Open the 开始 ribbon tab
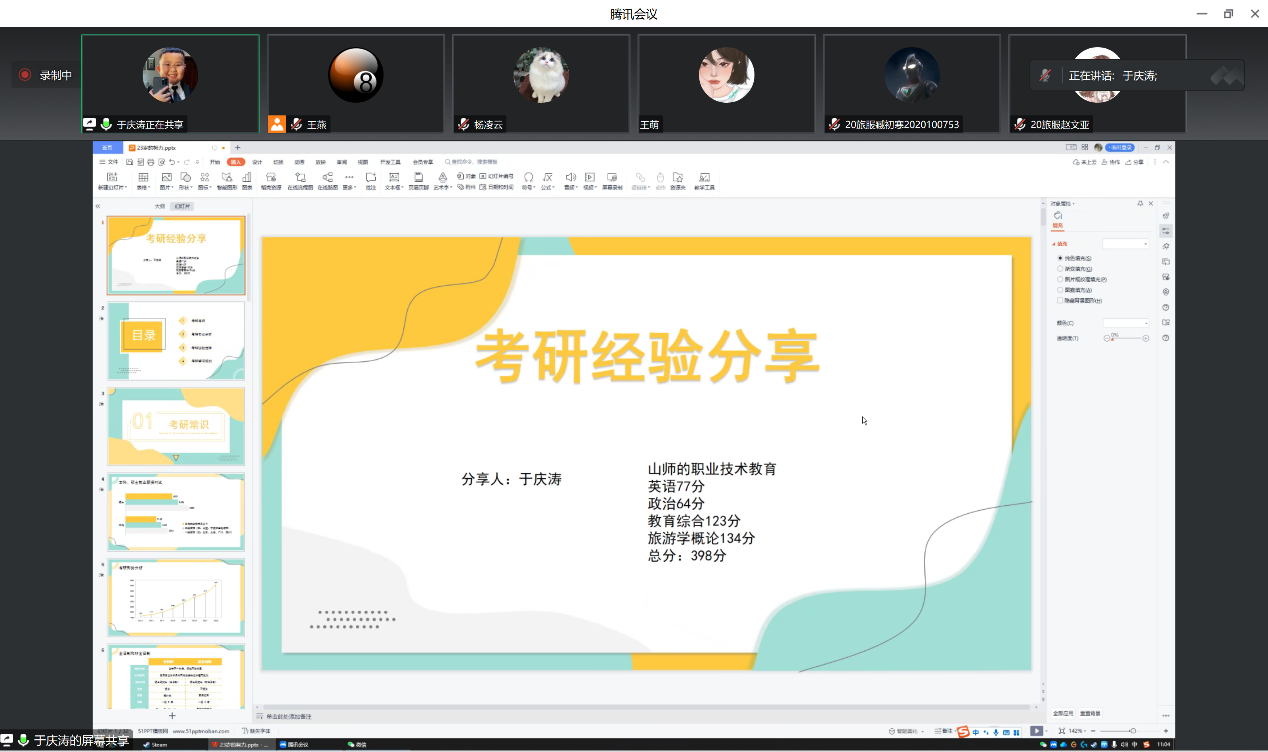Viewport: 1268px width, 752px height. coord(215,161)
